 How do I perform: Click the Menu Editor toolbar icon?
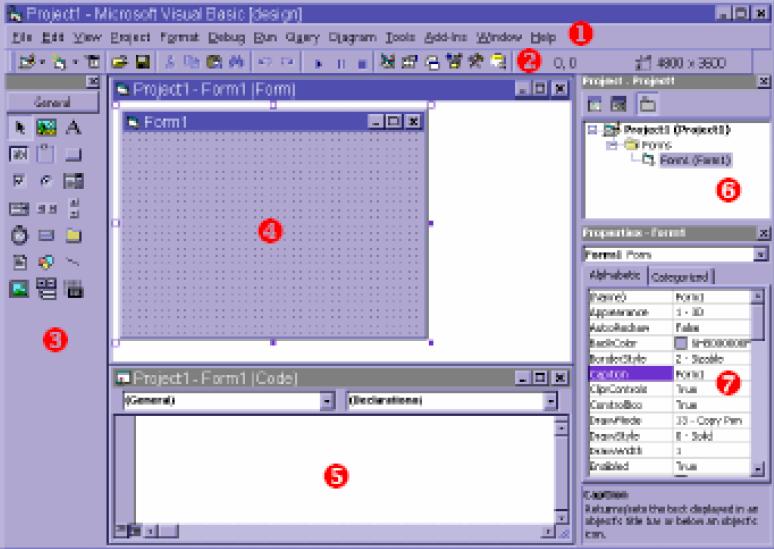pos(92,62)
